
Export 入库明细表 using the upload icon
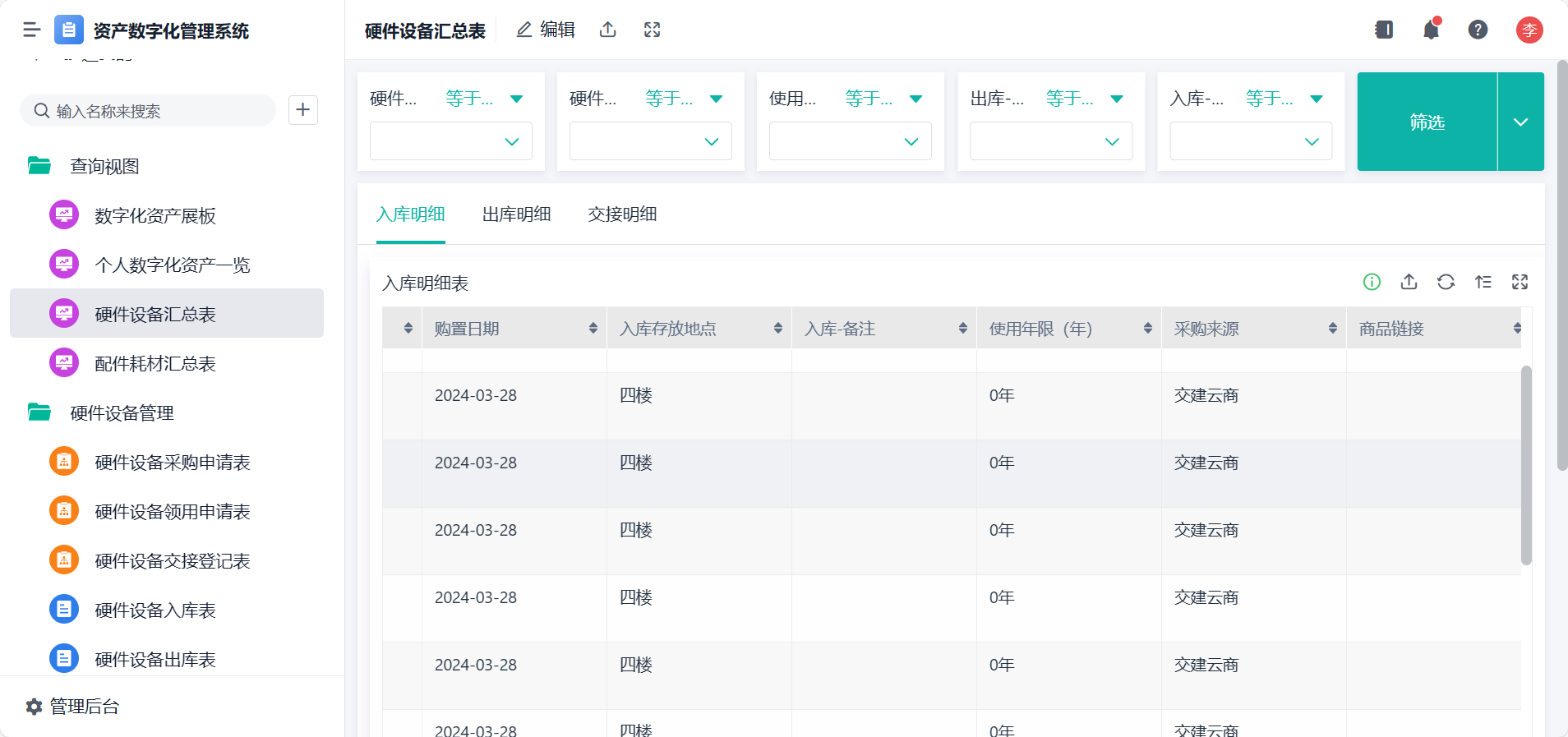1409,283
